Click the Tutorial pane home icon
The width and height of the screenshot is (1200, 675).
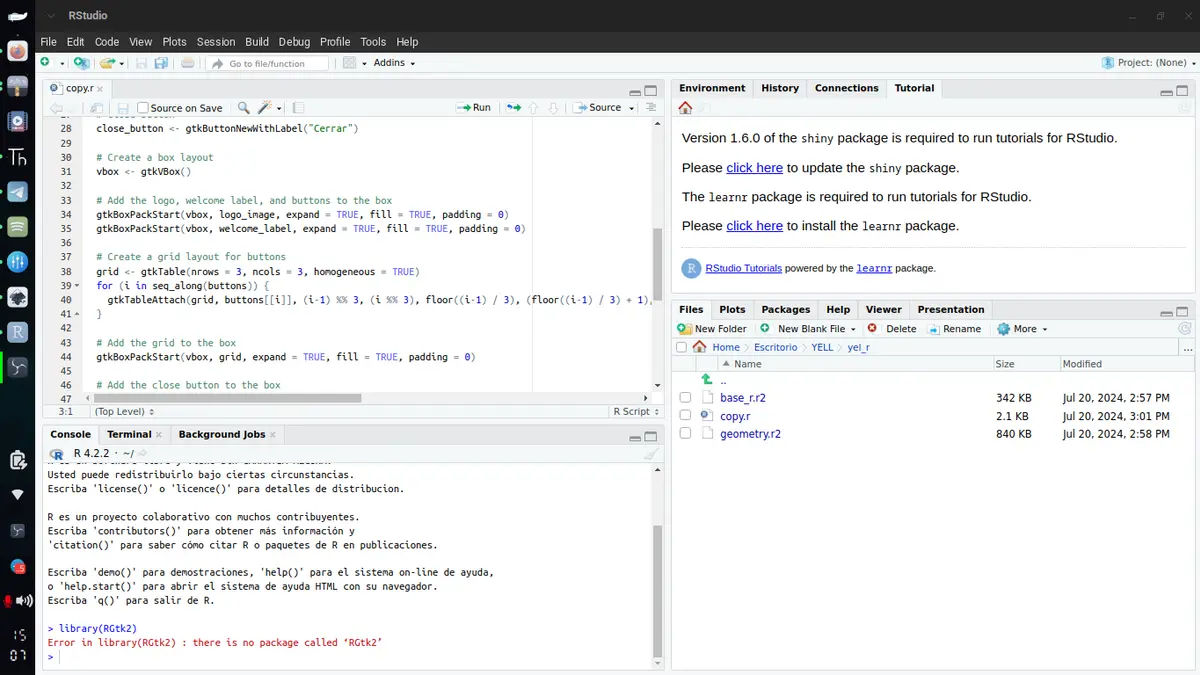pos(685,108)
